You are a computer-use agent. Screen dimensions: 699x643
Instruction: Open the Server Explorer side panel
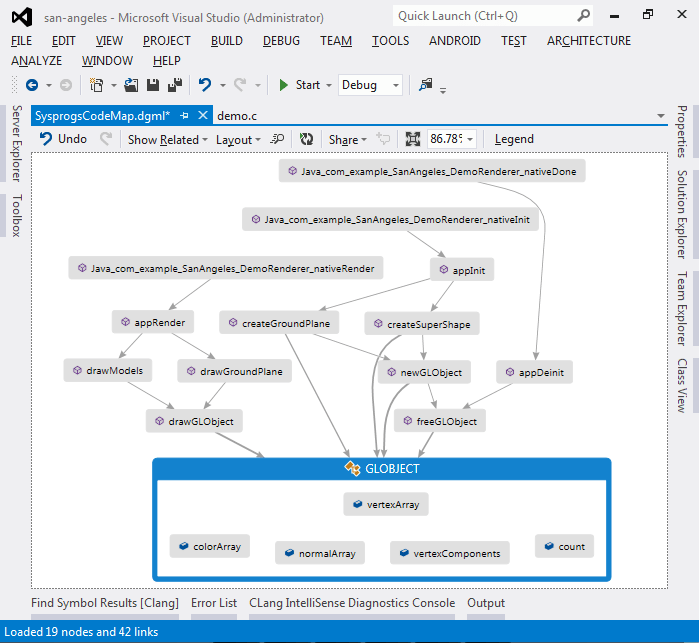[x=16, y=143]
